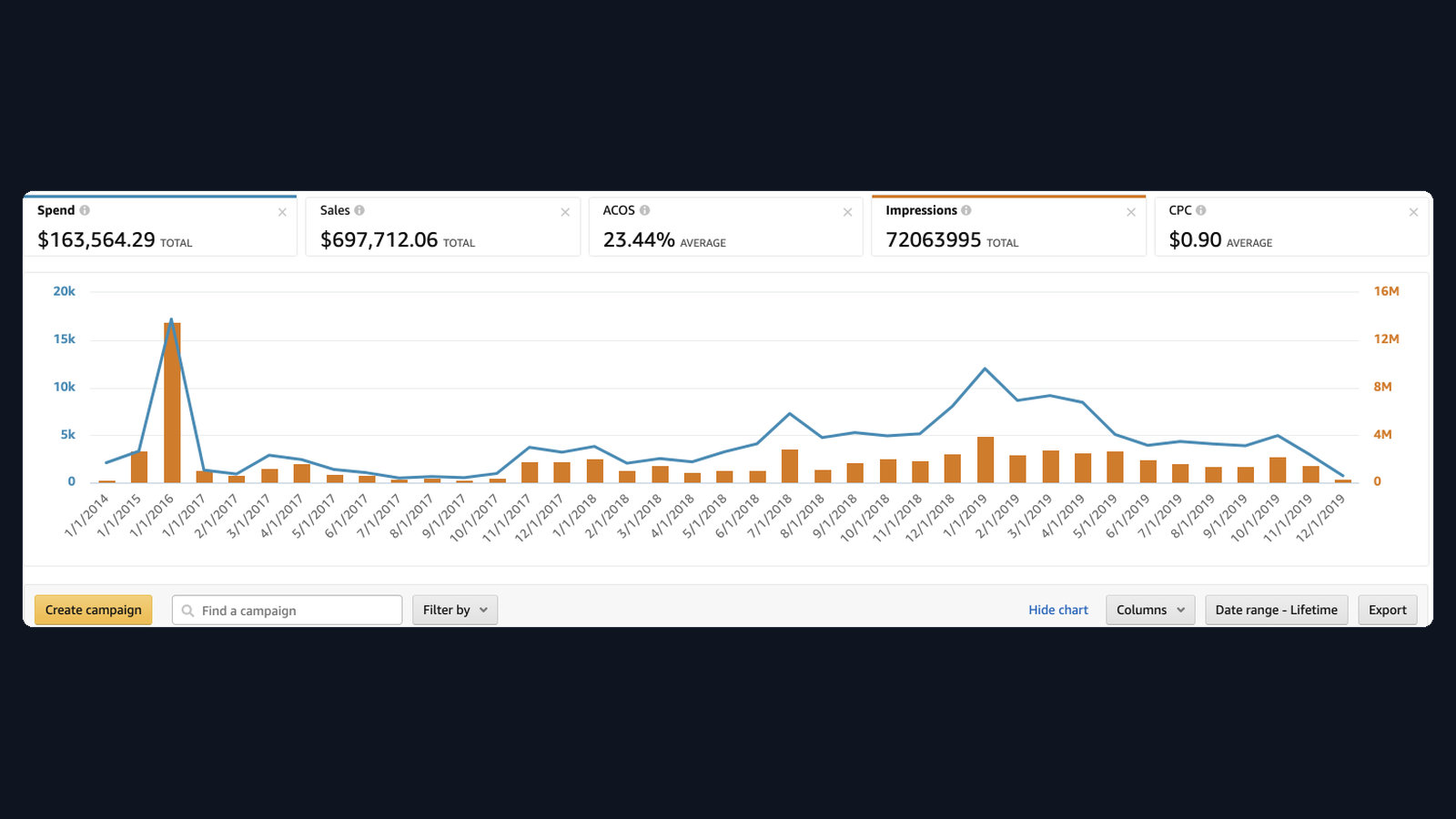Click the Export button
1456x819 pixels.
click(x=1388, y=610)
